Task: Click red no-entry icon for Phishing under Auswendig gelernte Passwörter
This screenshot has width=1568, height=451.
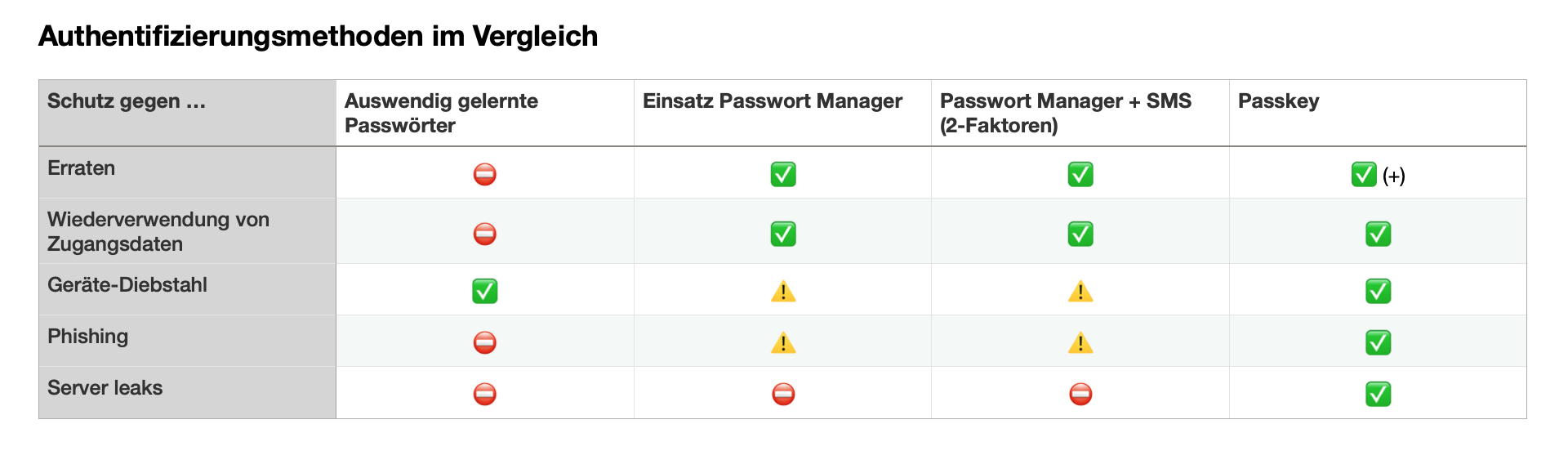Action: point(485,342)
